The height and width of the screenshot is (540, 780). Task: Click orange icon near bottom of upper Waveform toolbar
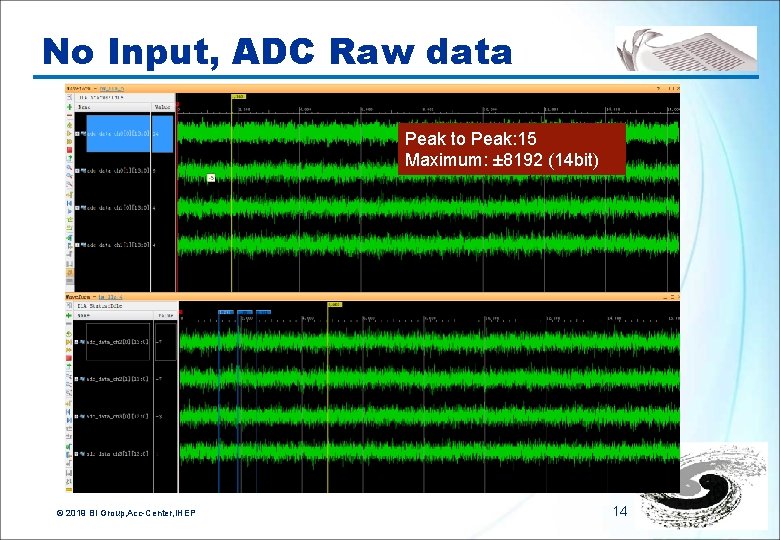[70, 273]
